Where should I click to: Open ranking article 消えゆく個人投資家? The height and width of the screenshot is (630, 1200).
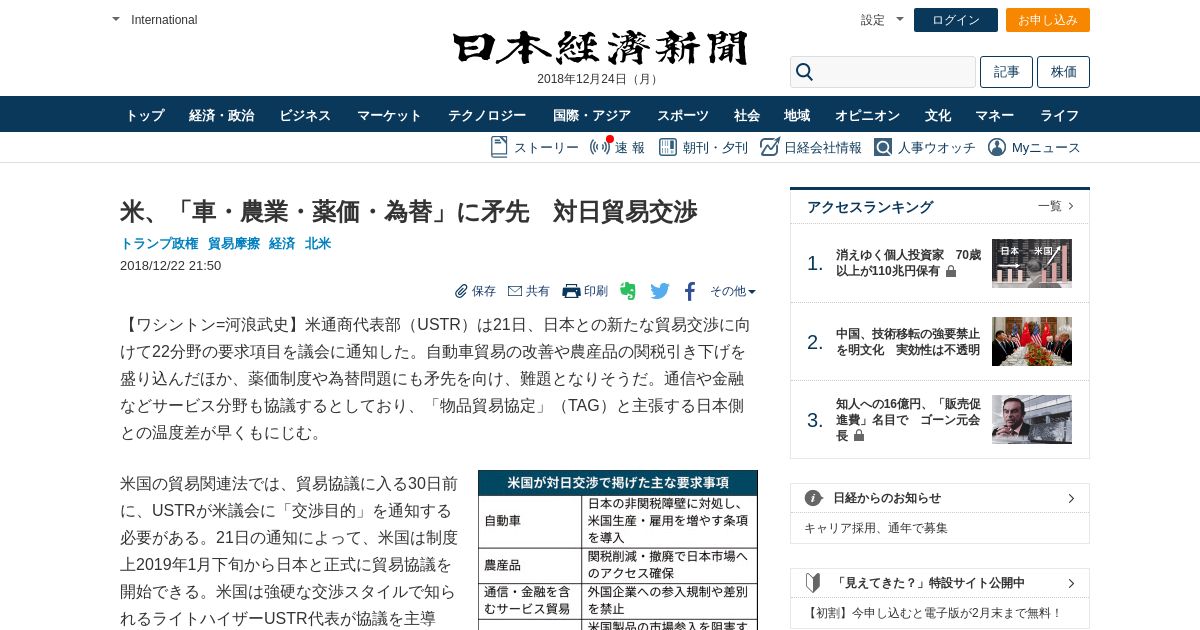pyautogui.click(x=908, y=263)
